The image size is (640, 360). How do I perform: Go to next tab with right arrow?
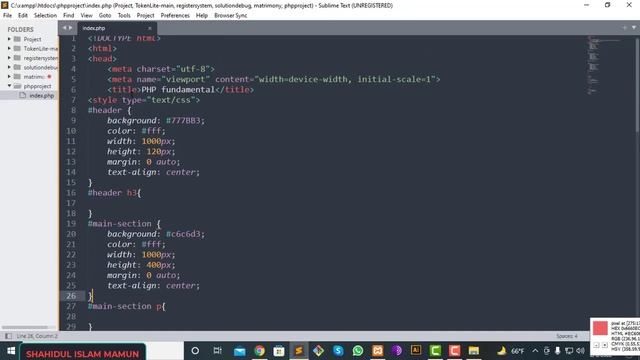(70, 28)
